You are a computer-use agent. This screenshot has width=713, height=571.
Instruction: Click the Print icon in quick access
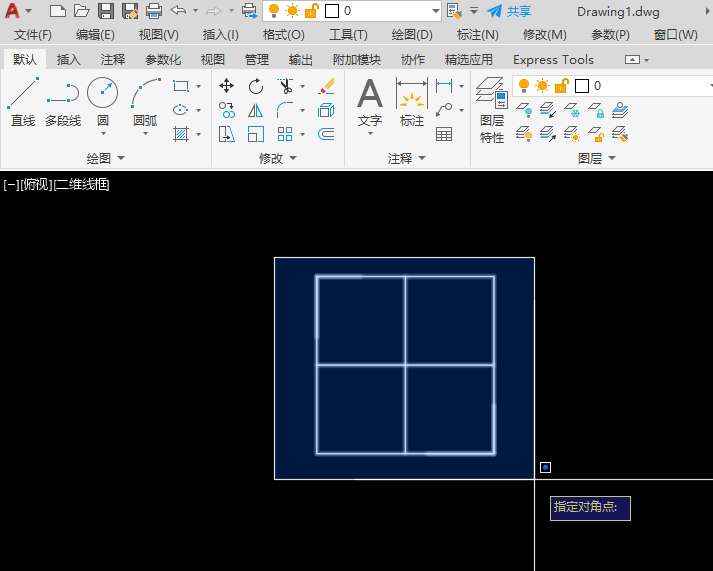point(154,11)
